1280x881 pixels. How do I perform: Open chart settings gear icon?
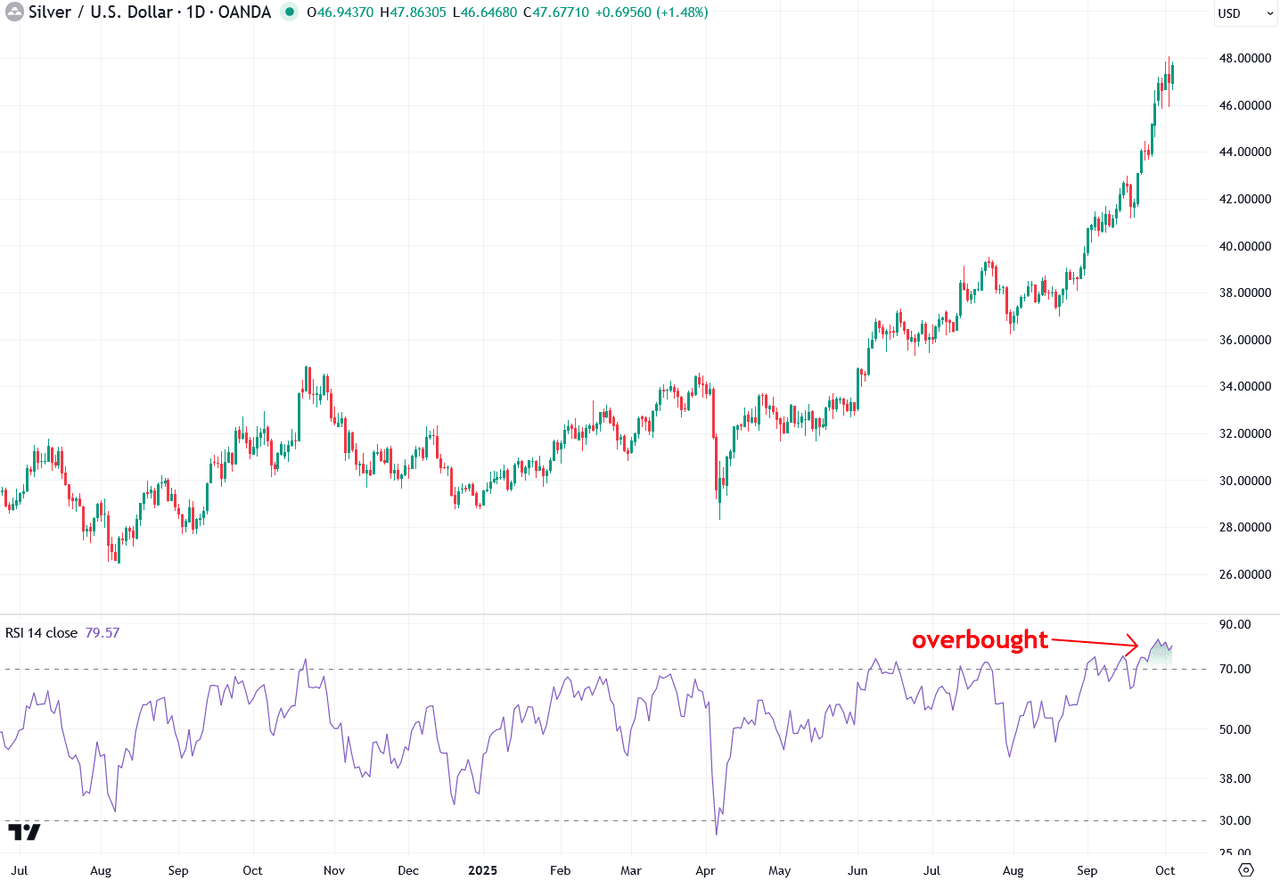click(x=1245, y=869)
